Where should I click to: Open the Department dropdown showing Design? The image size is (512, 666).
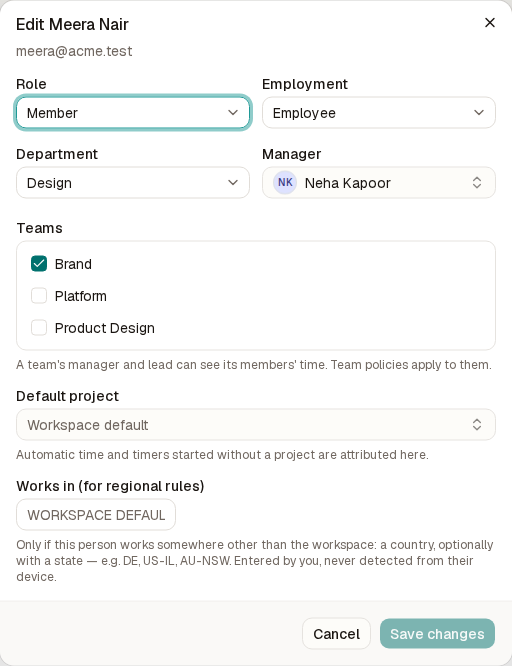(133, 183)
